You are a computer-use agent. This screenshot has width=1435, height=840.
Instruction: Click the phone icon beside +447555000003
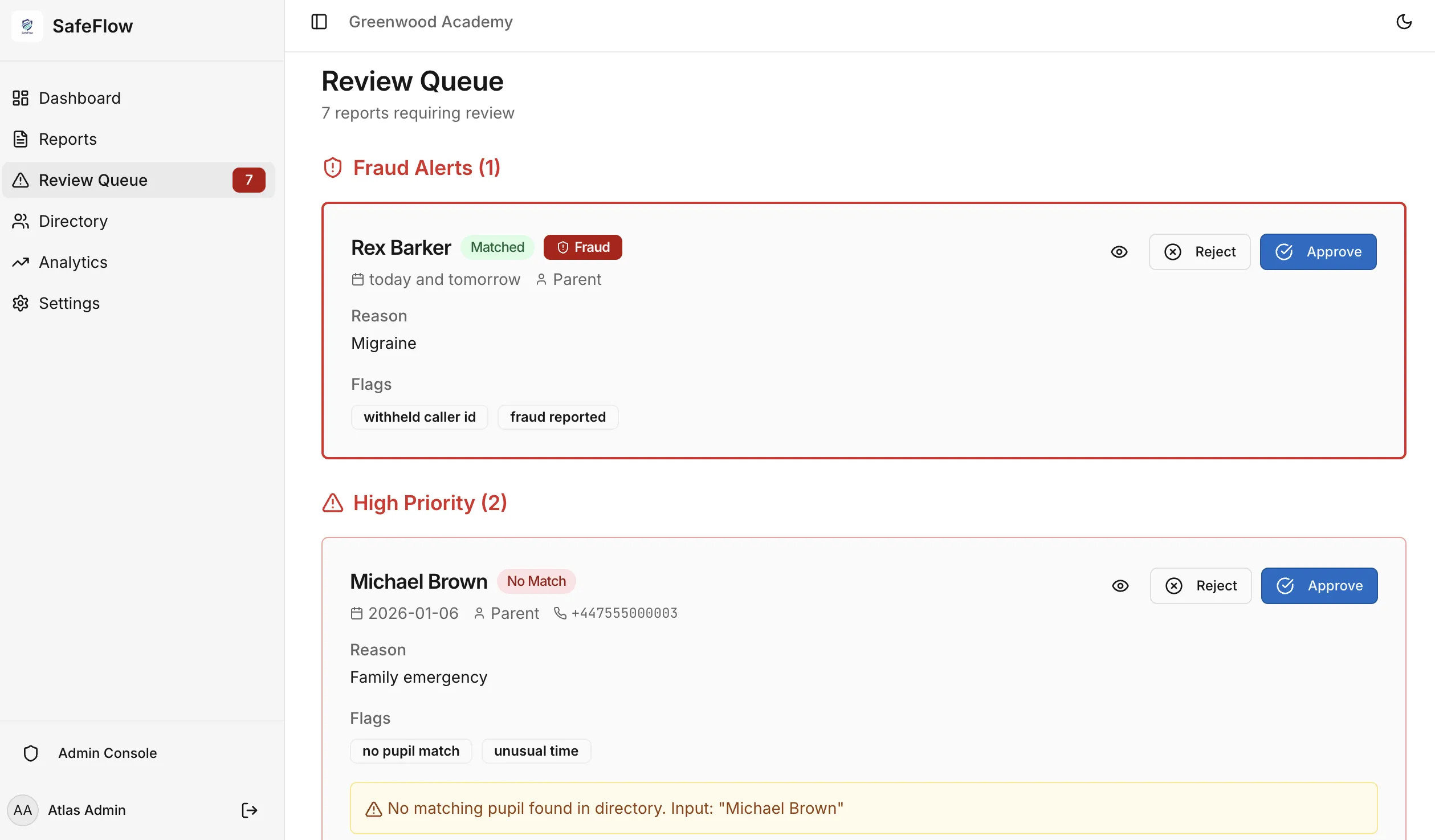point(560,613)
